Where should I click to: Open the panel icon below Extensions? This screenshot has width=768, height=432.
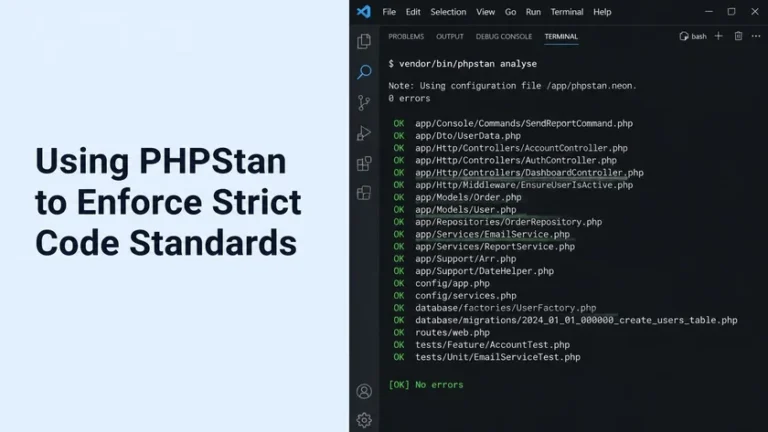tap(364, 193)
